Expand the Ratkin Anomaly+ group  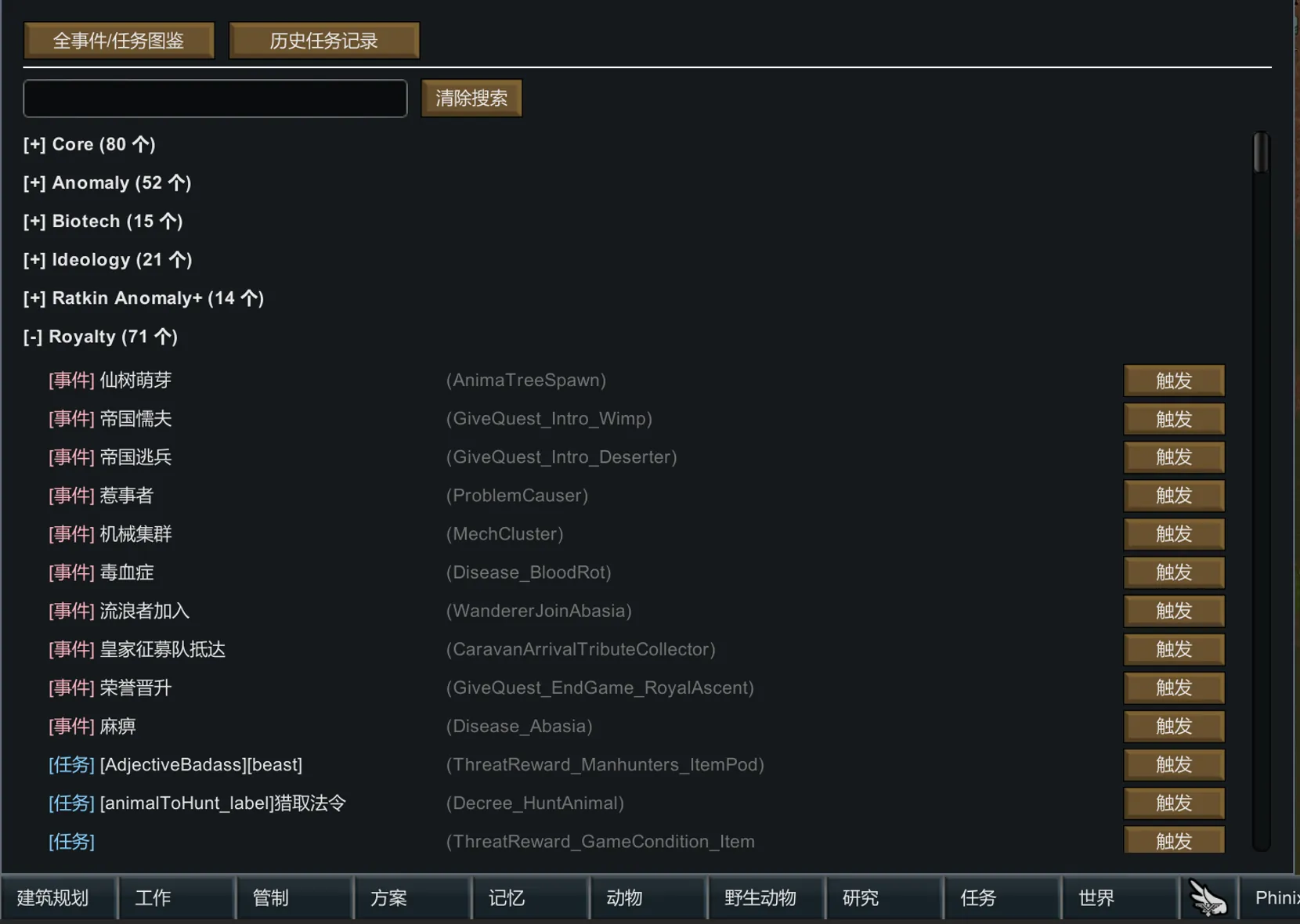coord(143,298)
